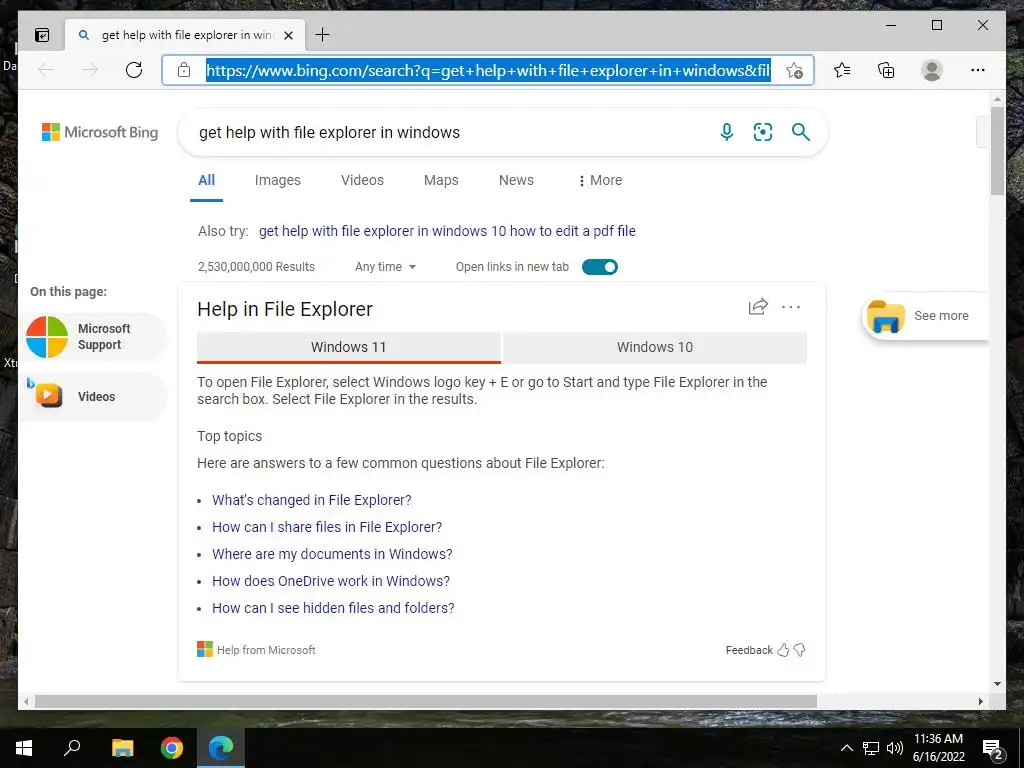Jump to Microsoft Support section
1024x768 pixels.
click(x=93, y=337)
